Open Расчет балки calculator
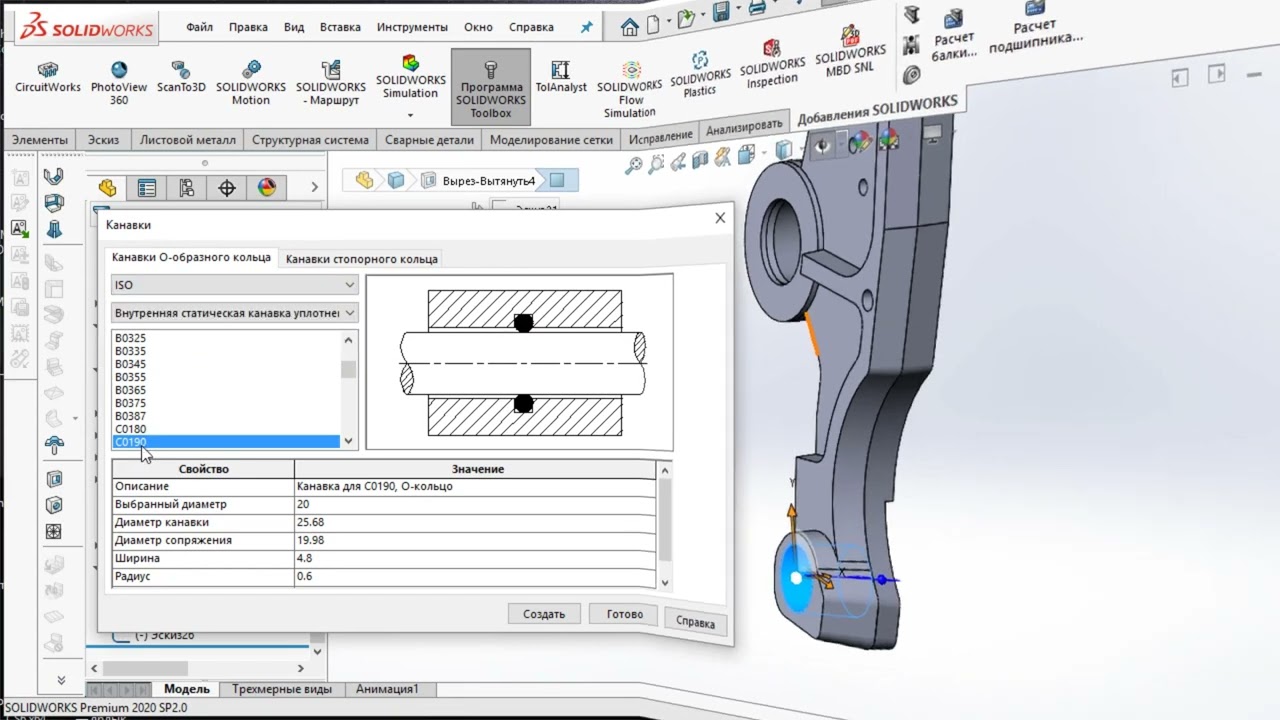 (x=953, y=35)
